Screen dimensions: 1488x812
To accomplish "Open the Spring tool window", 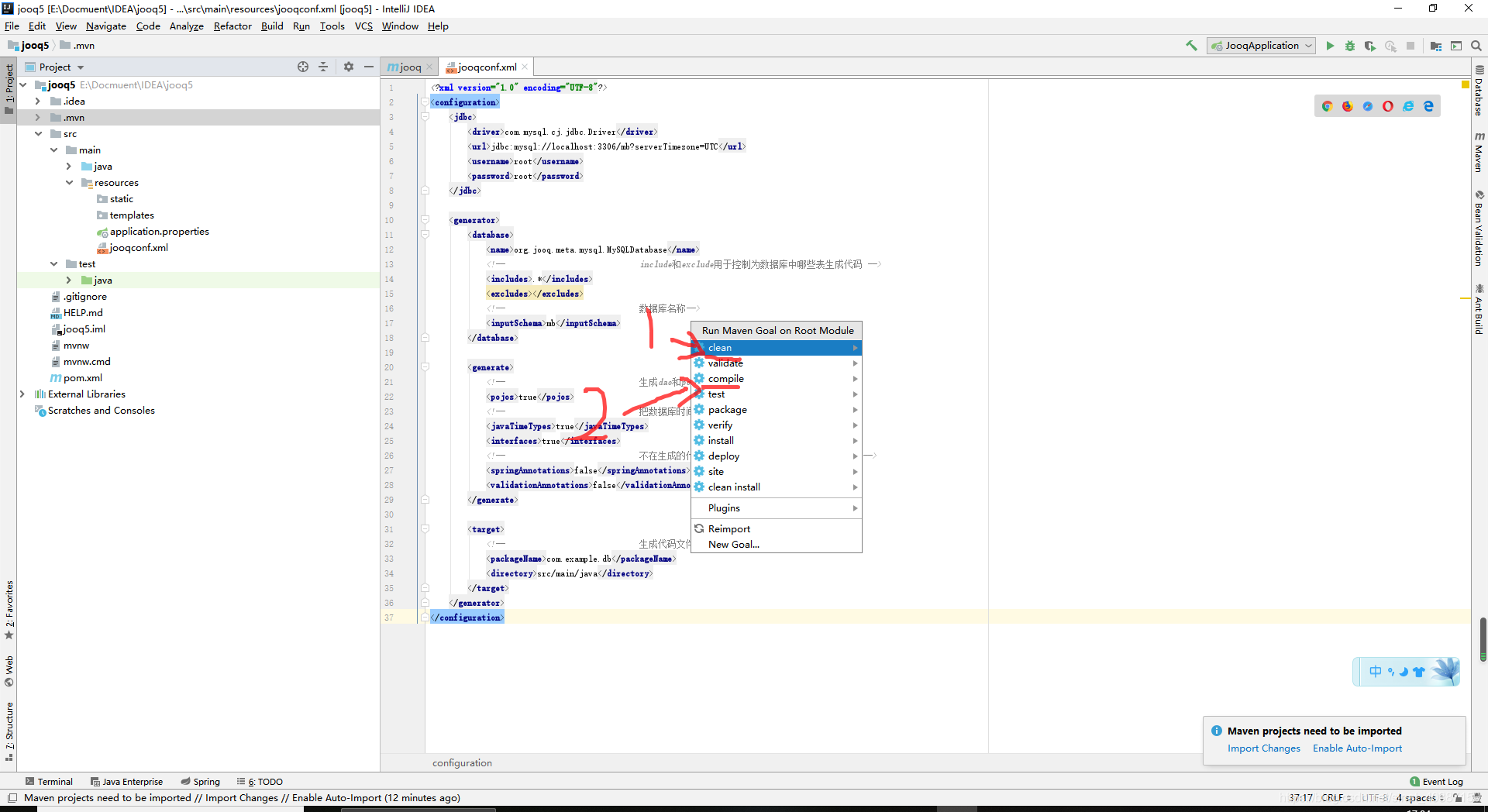I will pyautogui.click(x=201, y=782).
